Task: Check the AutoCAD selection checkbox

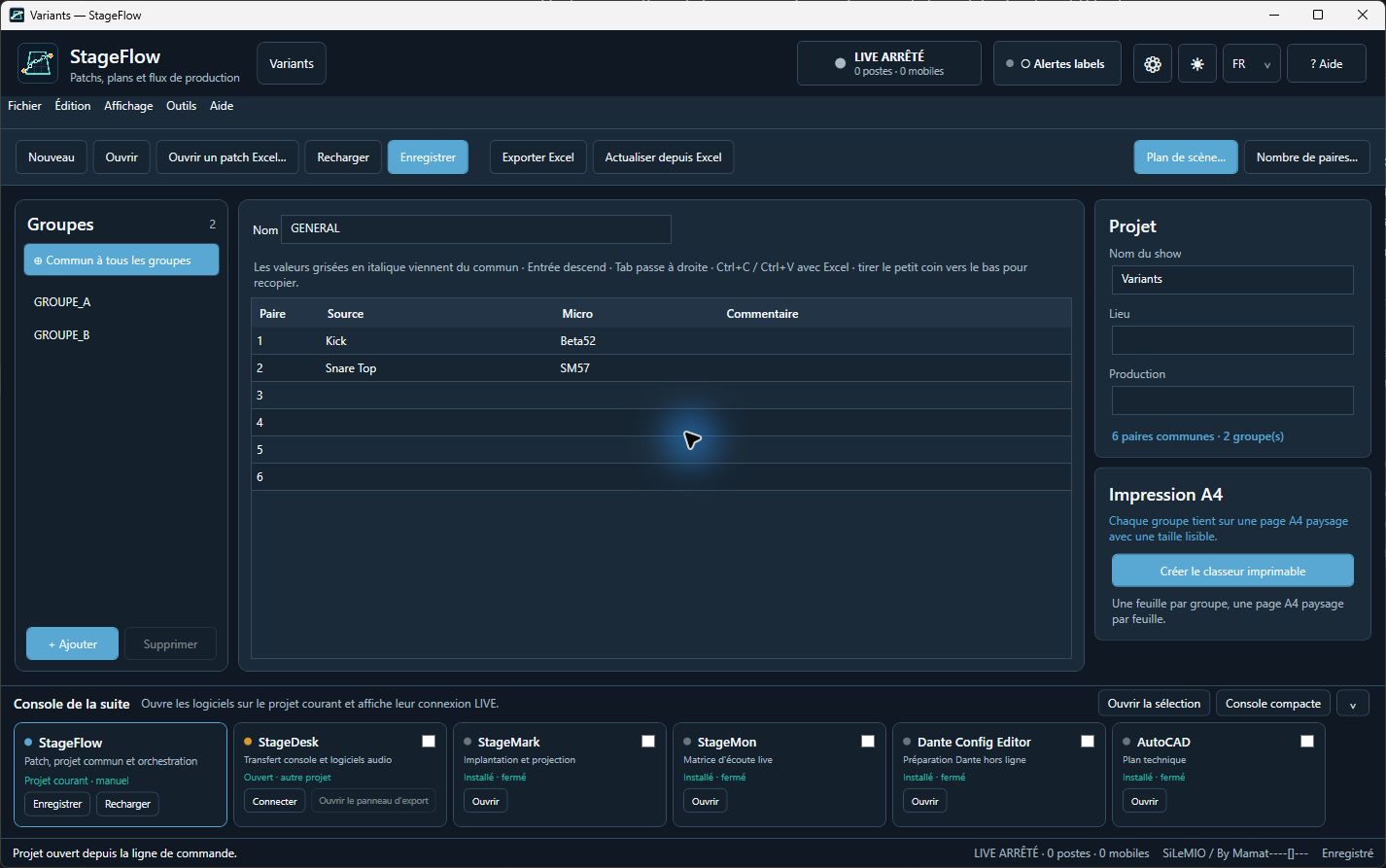Action: [1307, 742]
